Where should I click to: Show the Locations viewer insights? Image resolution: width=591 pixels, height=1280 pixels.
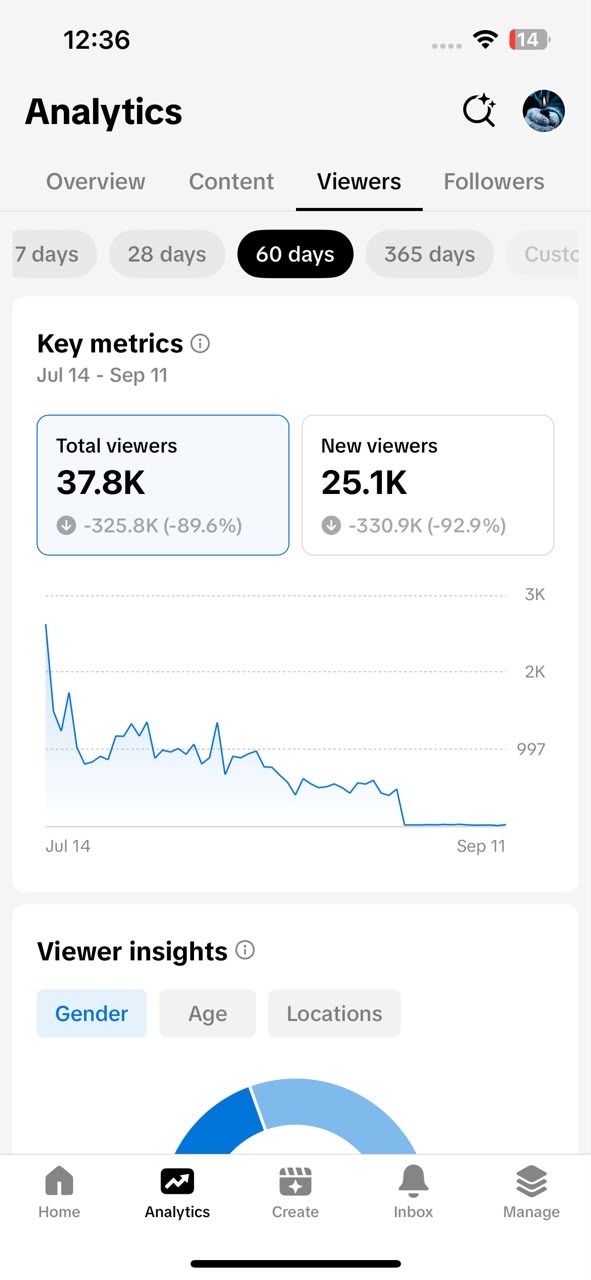334,1014
